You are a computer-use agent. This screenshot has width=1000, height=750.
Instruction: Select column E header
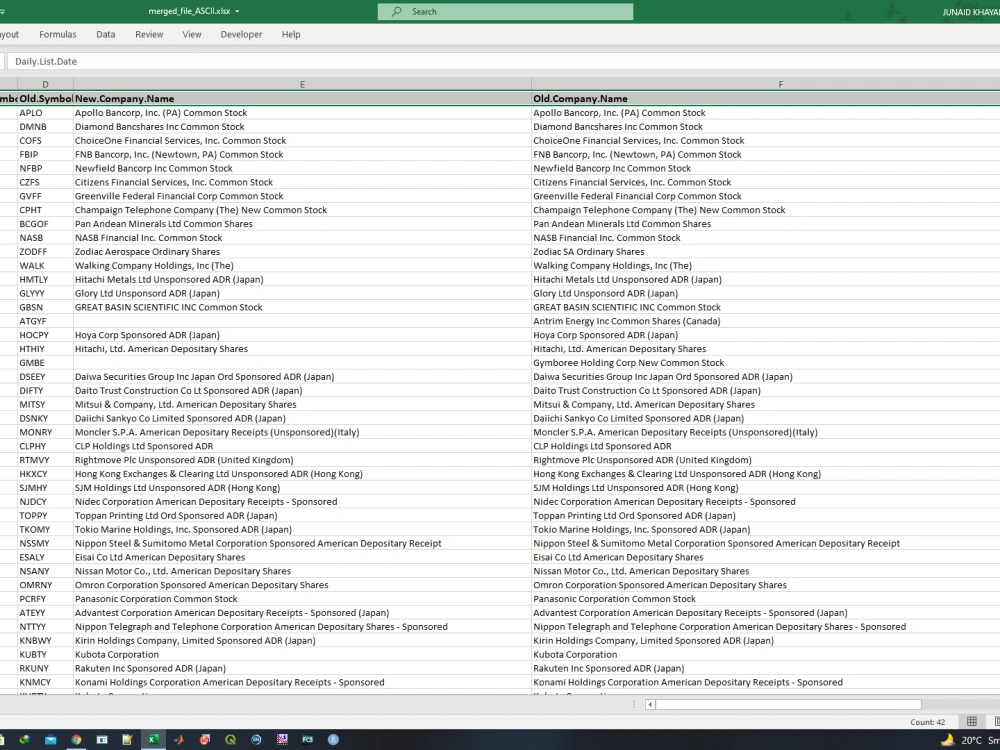302,84
